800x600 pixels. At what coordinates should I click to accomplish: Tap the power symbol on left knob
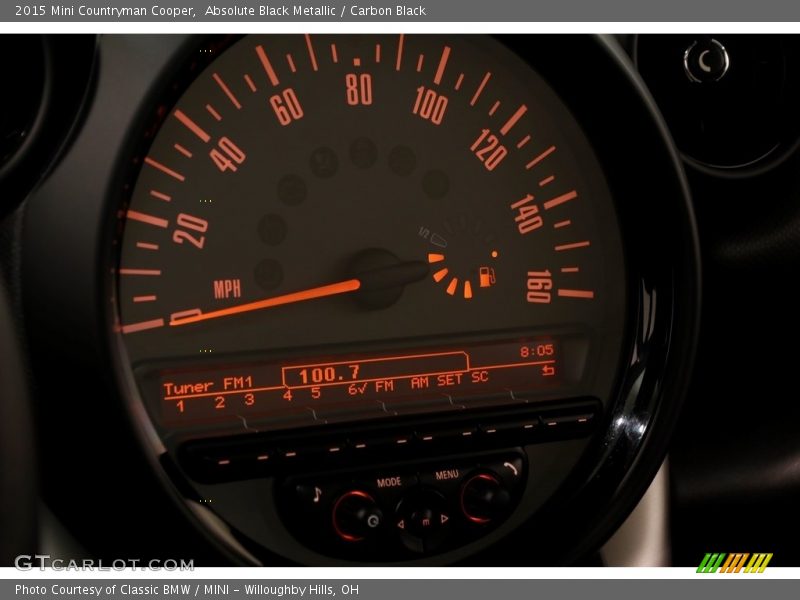[x=373, y=521]
